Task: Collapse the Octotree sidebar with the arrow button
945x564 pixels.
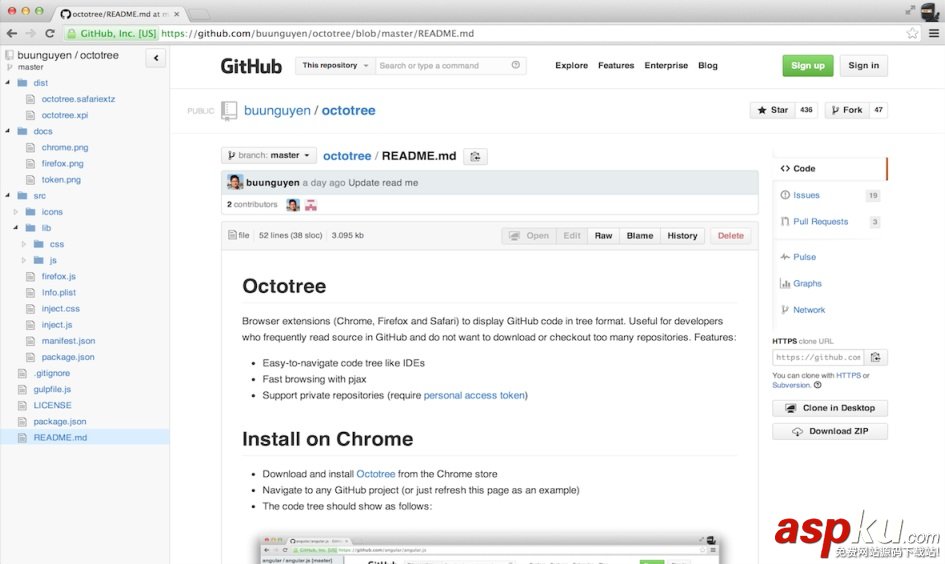Action: (156, 58)
